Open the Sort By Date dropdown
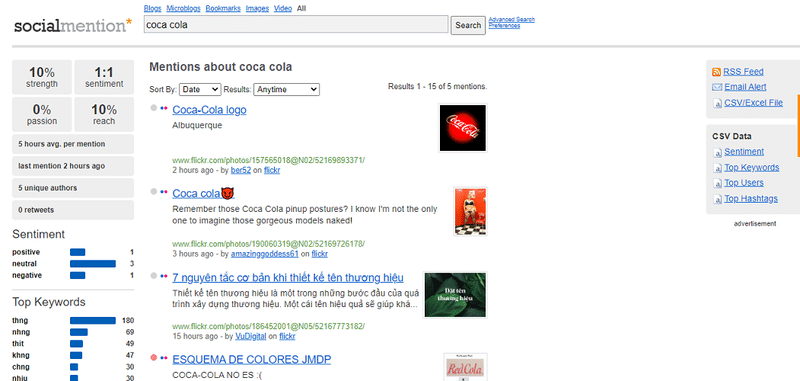 (199, 89)
